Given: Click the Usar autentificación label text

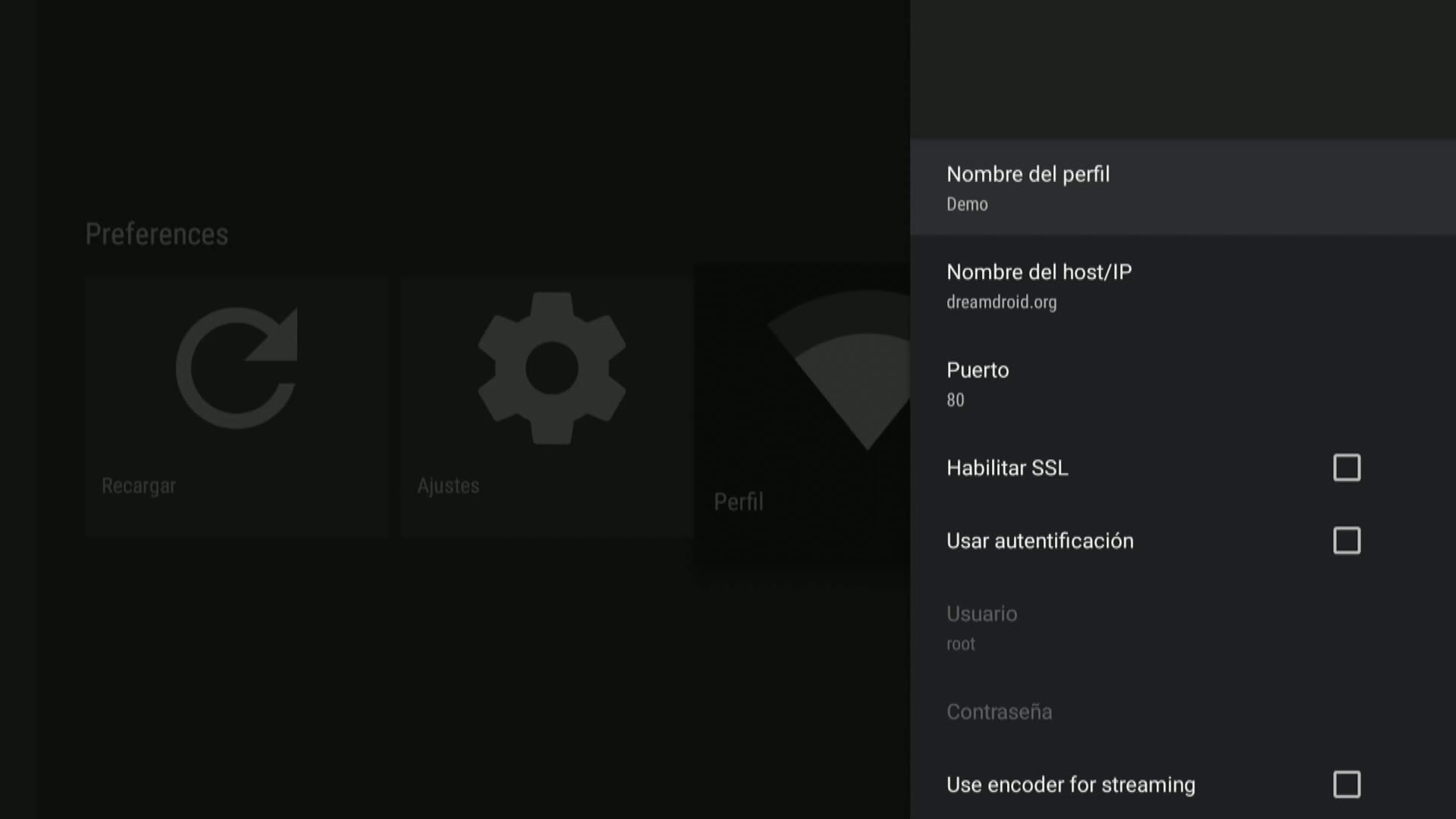Looking at the screenshot, I should (1040, 541).
